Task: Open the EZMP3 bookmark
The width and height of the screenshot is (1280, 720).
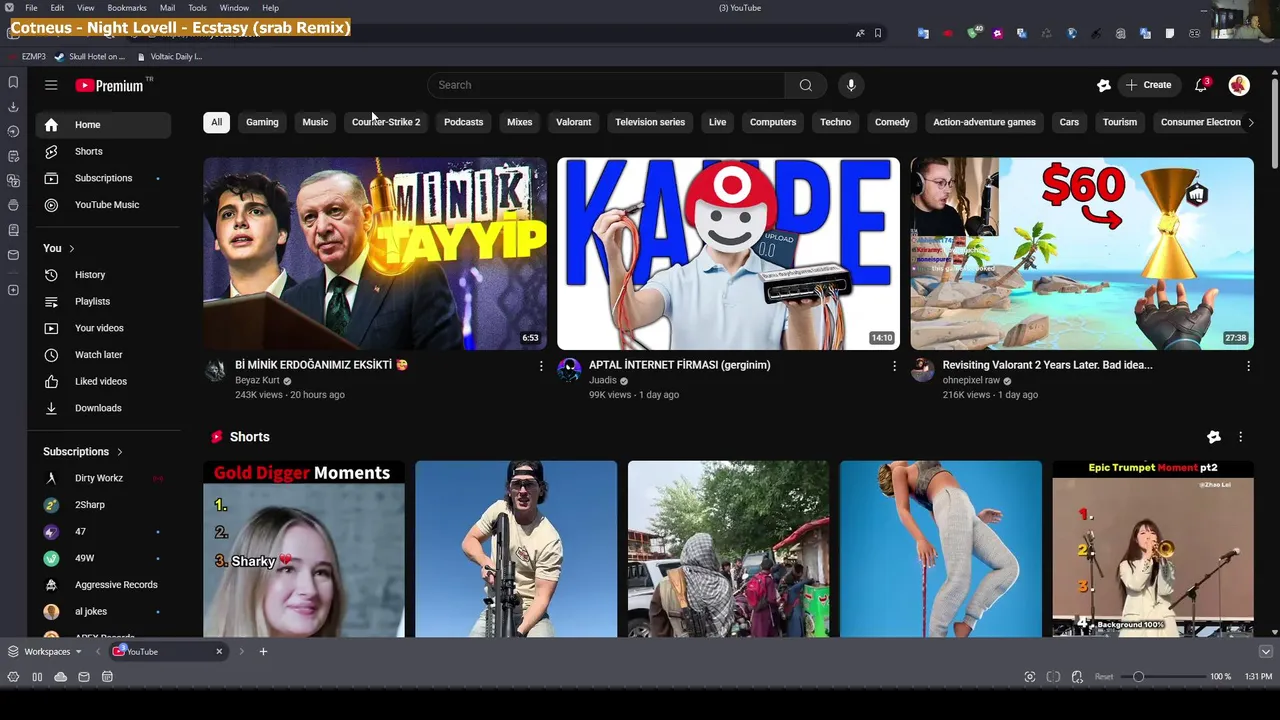Action: pyautogui.click(x=28, y=57)
